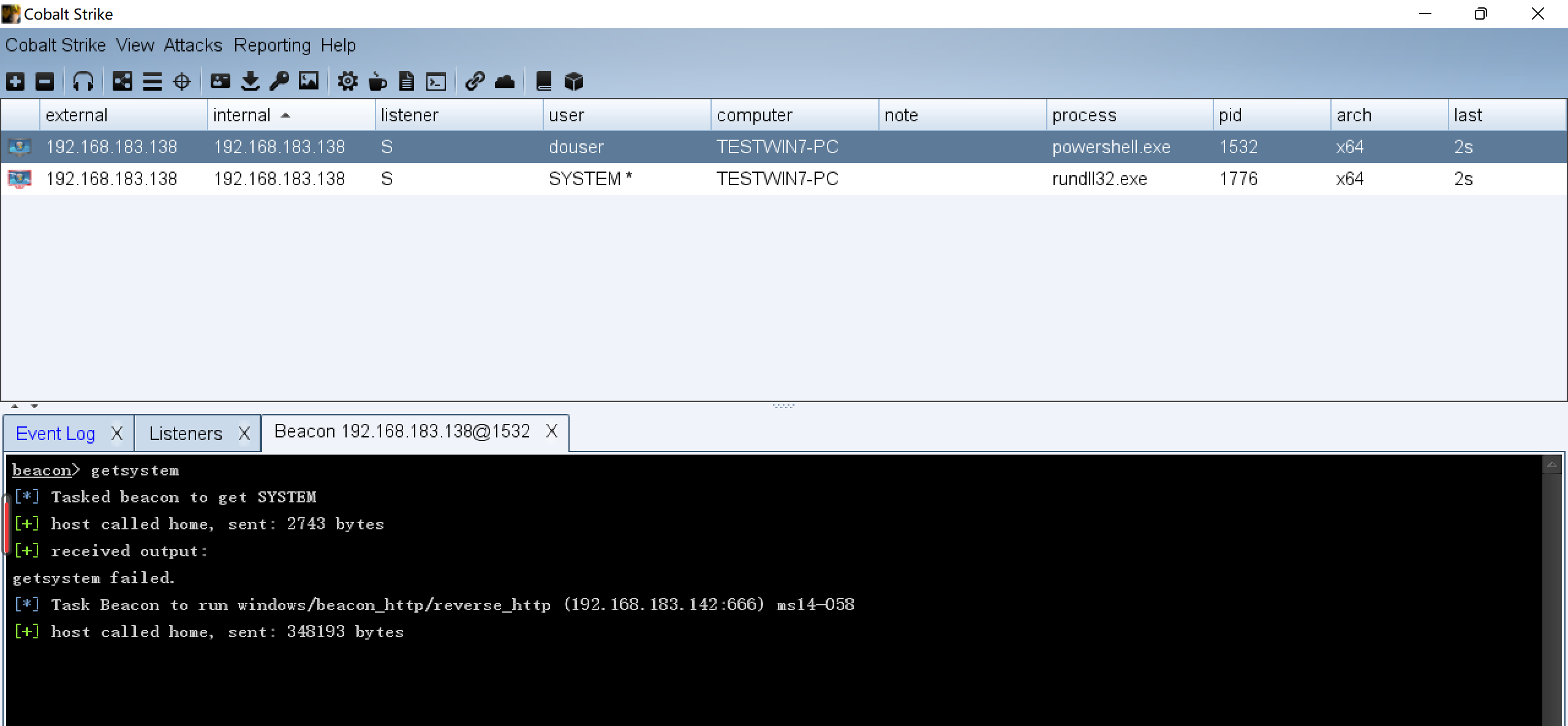Image resolution: width=1568 pixels, height=726 pixels.
Task: Click the SYSTEM session monitor icon
Action: [x=20, y=179]
